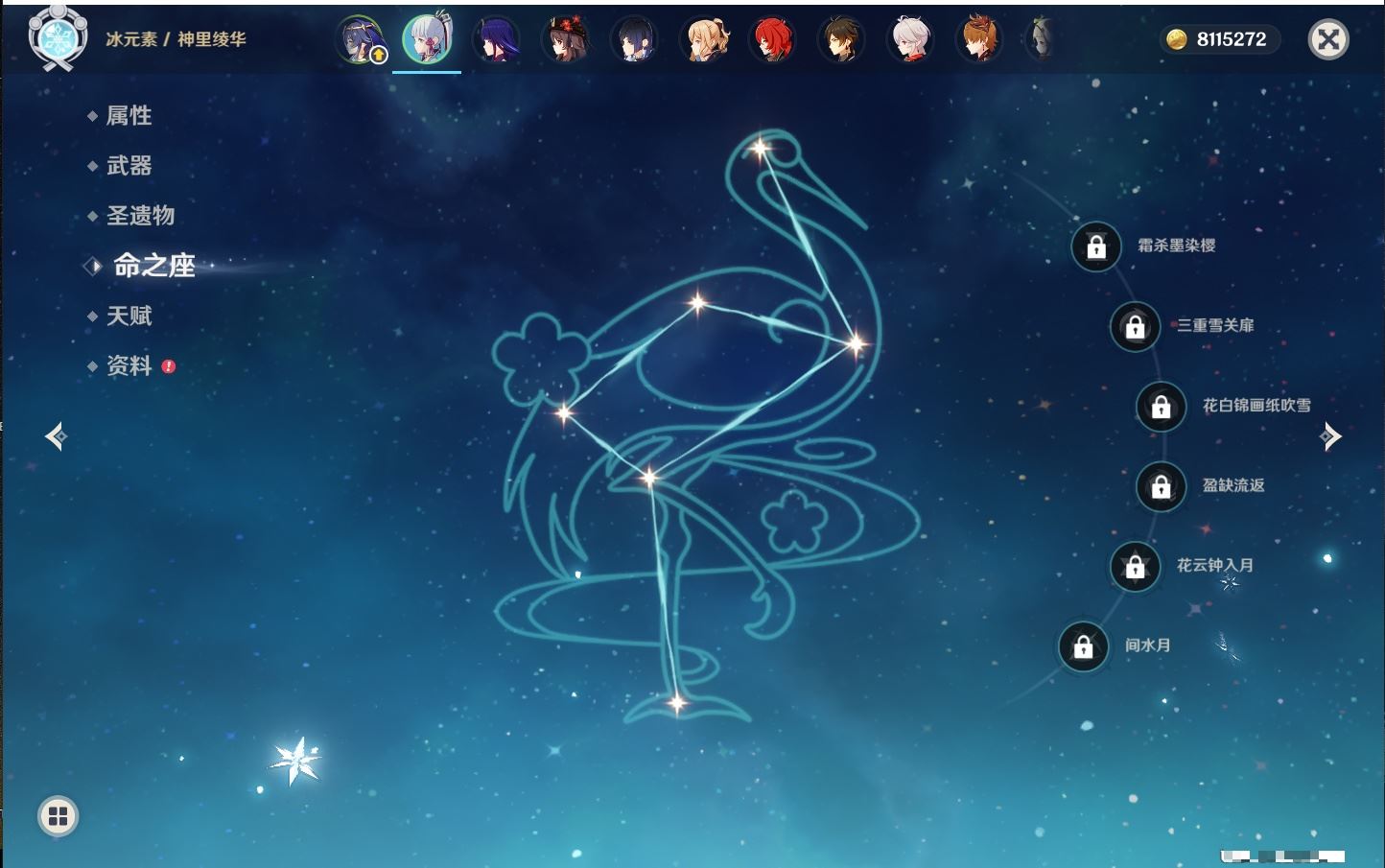Switch to the blonde ponytail Yoimiya portrait
Image resolution: width=1385 pixels, height=868 pixels.
click(x=704, y=40)
